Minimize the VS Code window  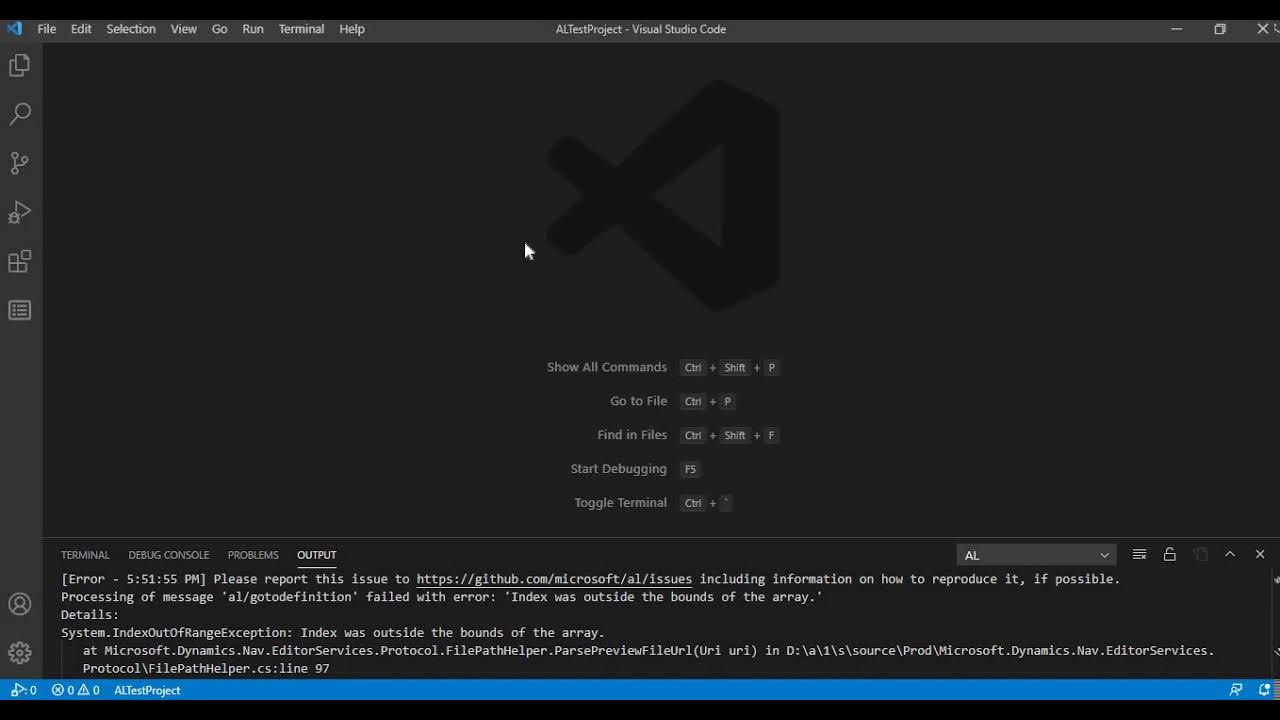pos(1177,29)
